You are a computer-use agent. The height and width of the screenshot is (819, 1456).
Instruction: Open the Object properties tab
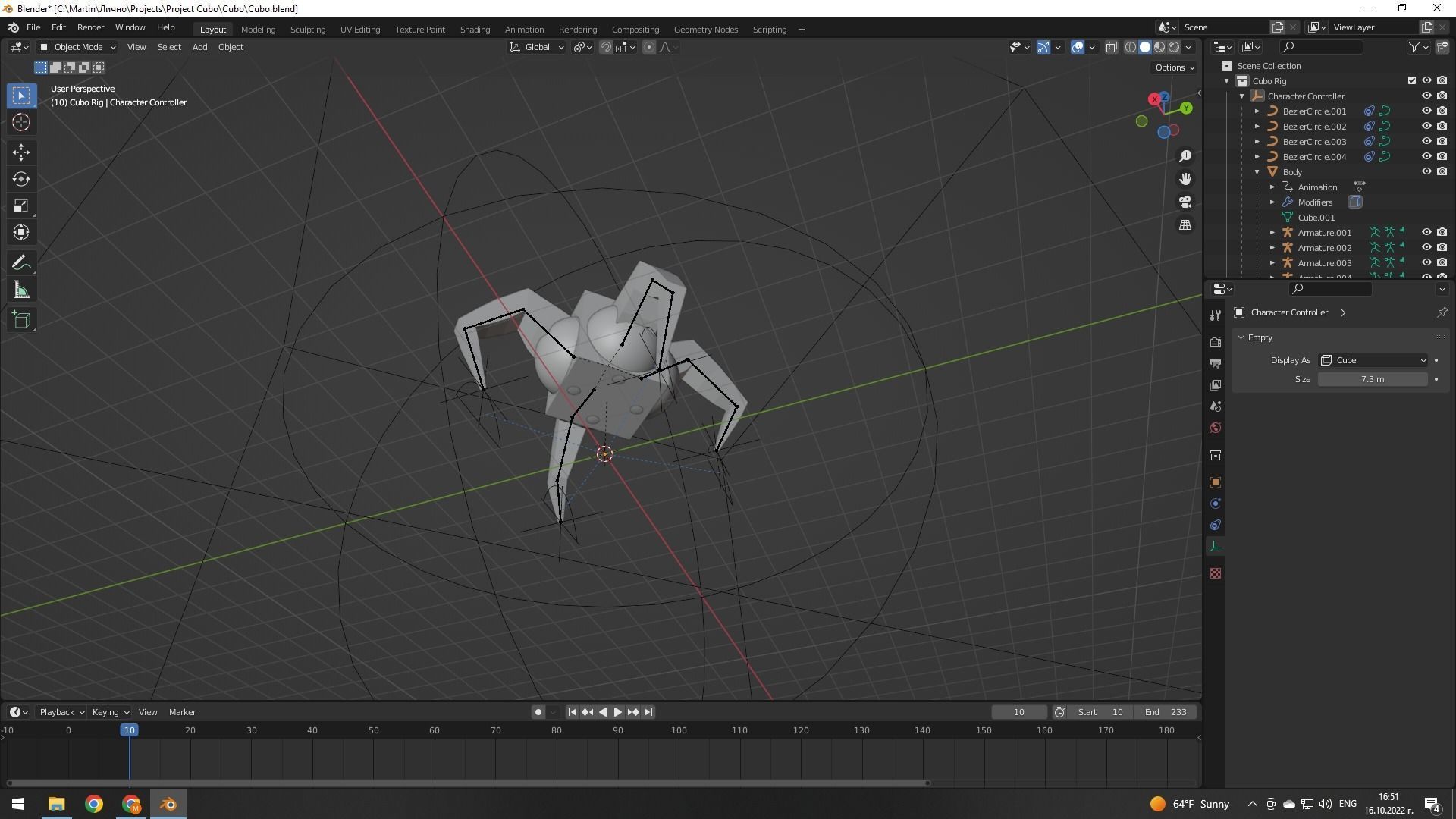coord(1216,482)
